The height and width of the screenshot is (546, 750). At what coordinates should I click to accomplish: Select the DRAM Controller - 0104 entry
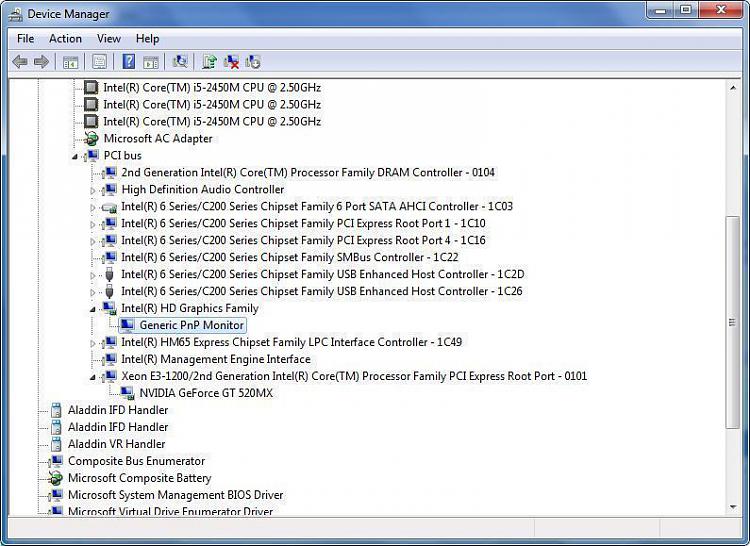(x=308, y=173)
